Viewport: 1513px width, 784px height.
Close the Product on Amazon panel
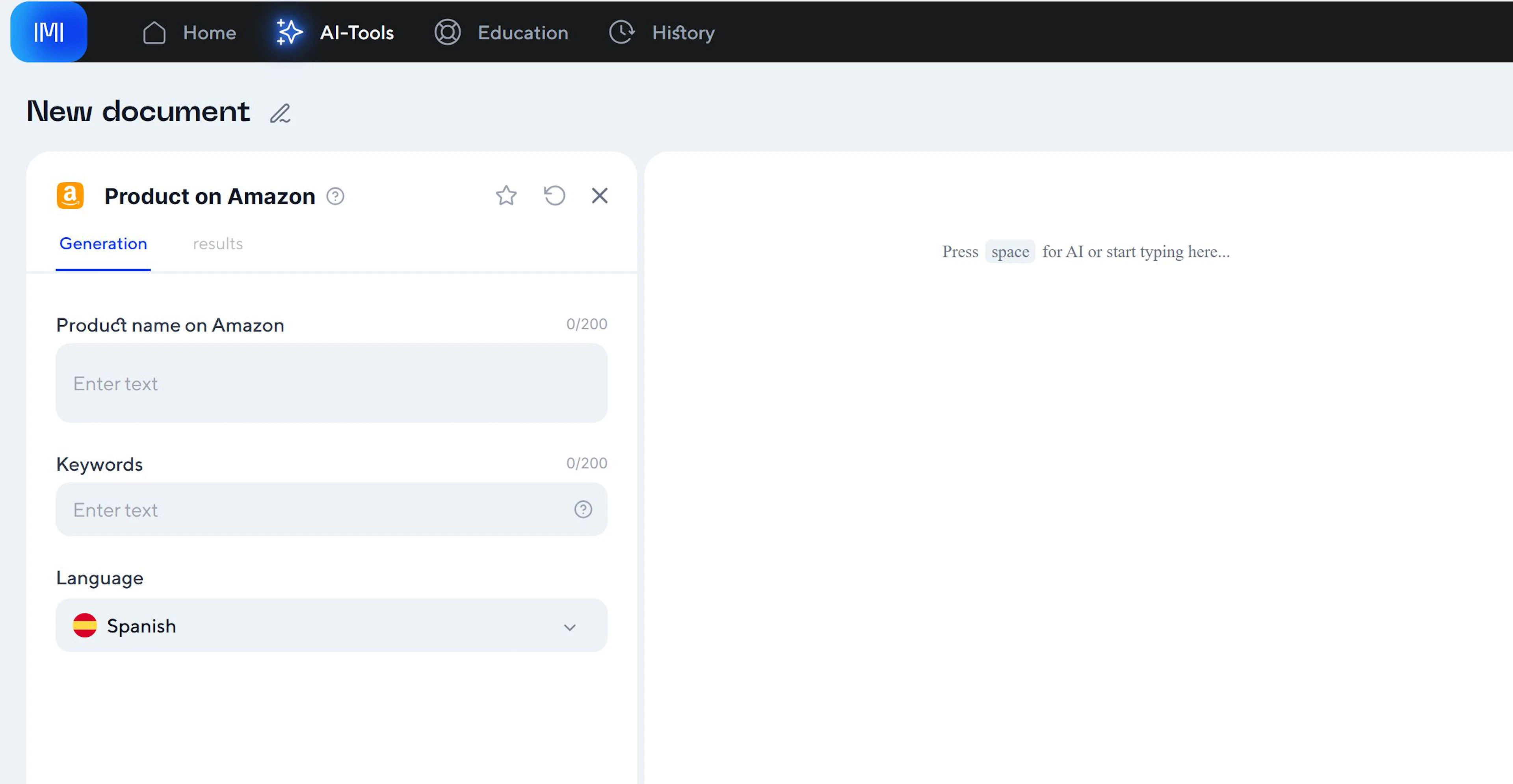599,195
